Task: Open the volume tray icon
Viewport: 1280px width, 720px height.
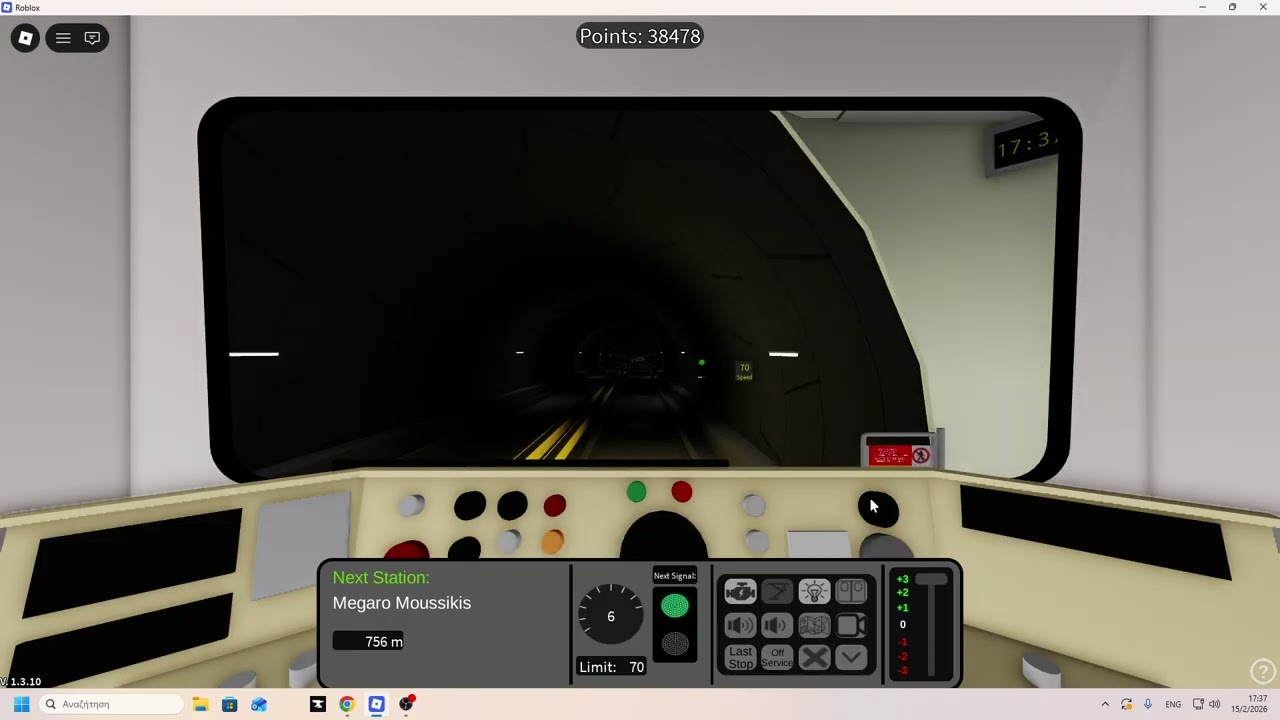Action: point(1214,704)
